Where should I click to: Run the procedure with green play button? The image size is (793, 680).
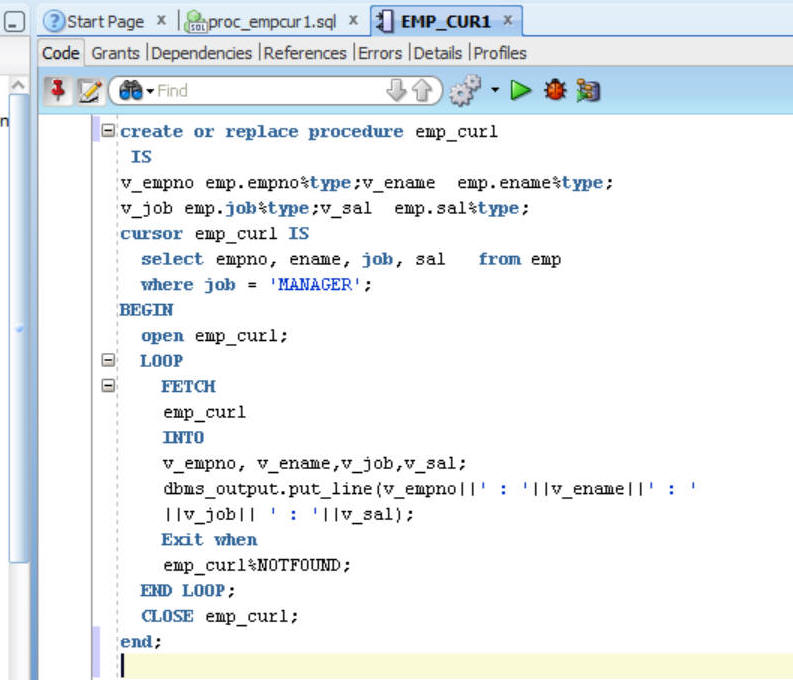coord(520,91)
